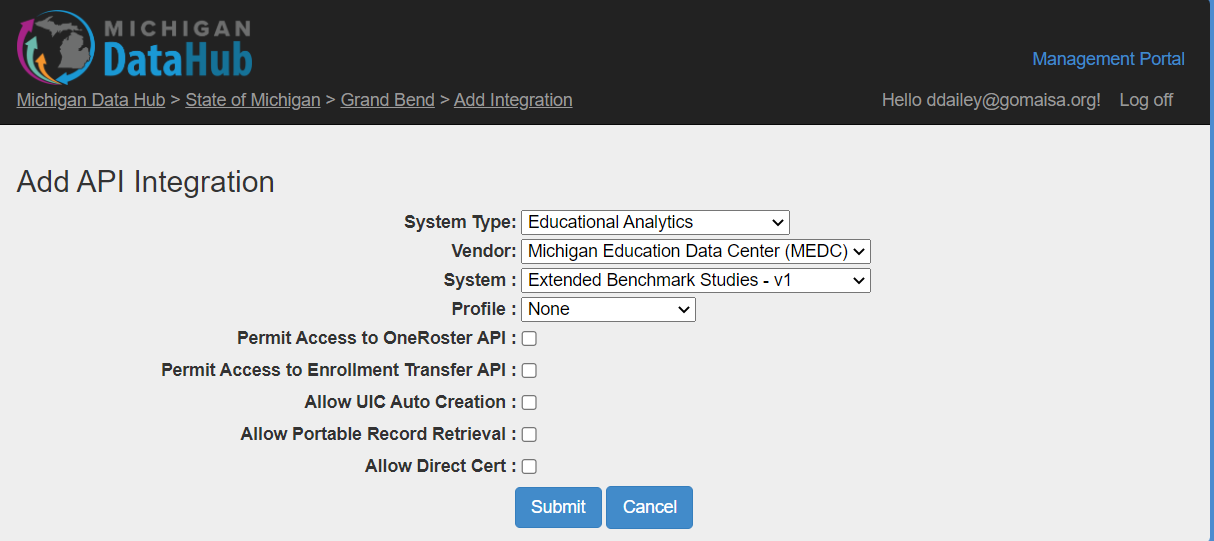Click the Permit Access to Enrollment Transfer API label
Viewport: 1214px width, 541px height.
(x=339, y=370)
